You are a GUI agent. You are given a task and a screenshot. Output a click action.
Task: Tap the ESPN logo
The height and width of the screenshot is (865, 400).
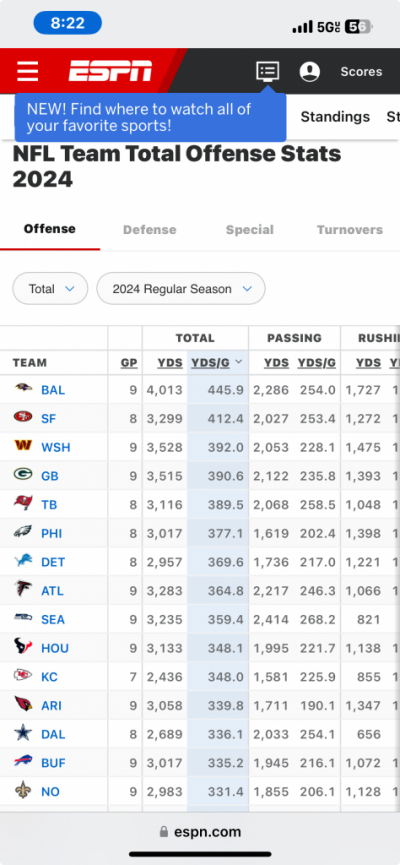point(110,71)
